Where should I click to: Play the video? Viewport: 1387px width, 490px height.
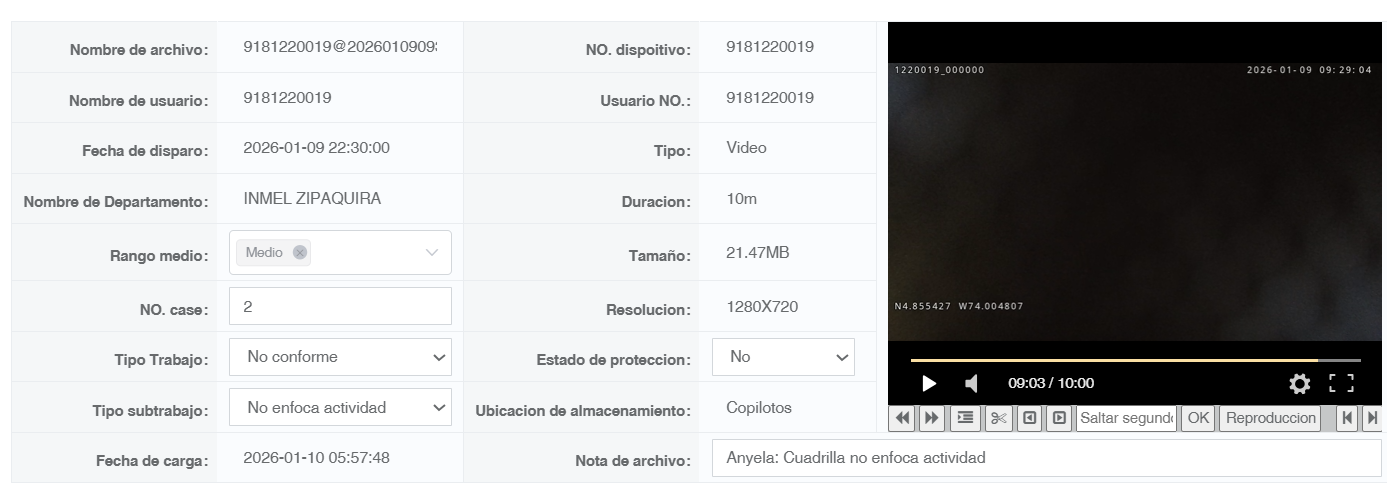point(929,383)
